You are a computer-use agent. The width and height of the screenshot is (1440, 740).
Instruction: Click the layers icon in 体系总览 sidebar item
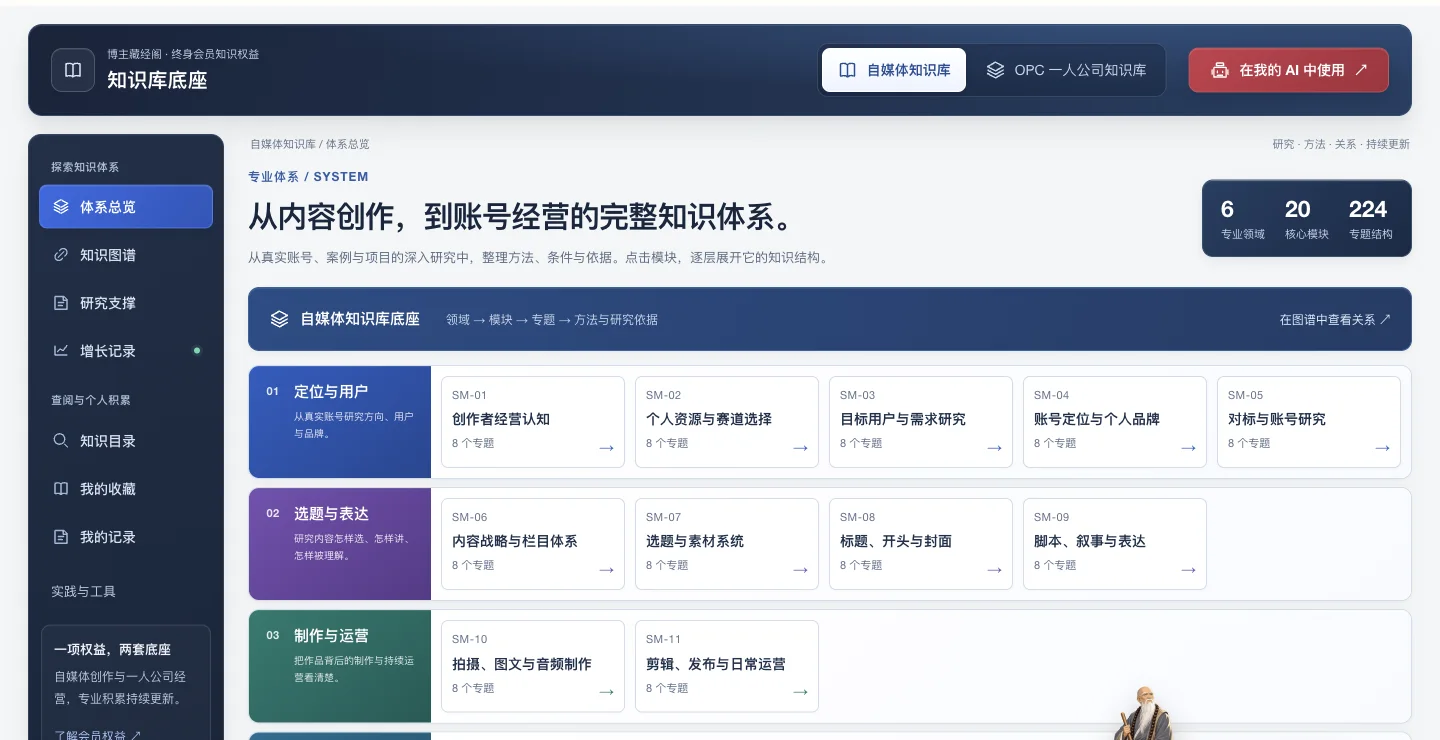tap(61, 207)
